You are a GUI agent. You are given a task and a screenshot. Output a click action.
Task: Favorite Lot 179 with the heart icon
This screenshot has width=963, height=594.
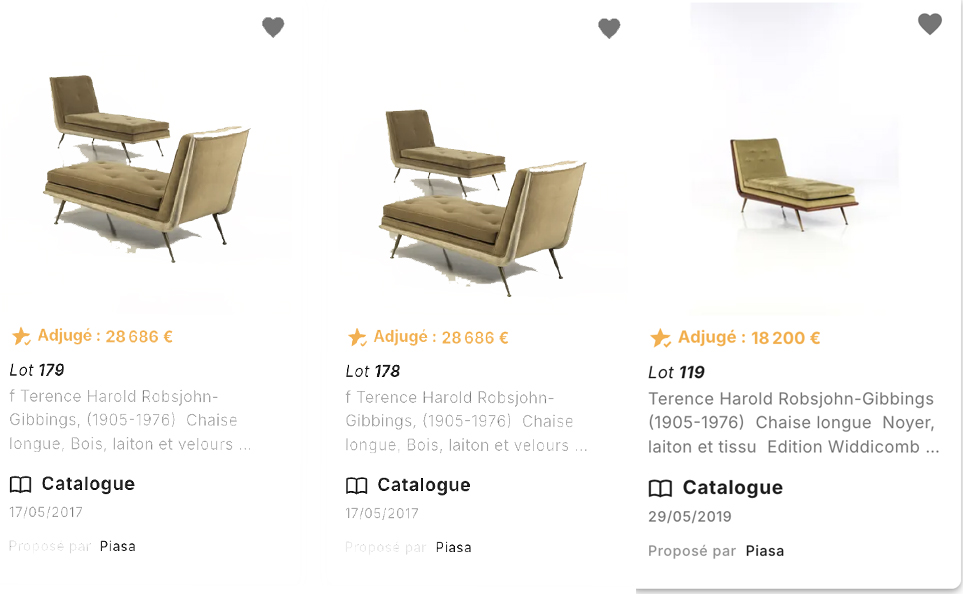[273, 28]
